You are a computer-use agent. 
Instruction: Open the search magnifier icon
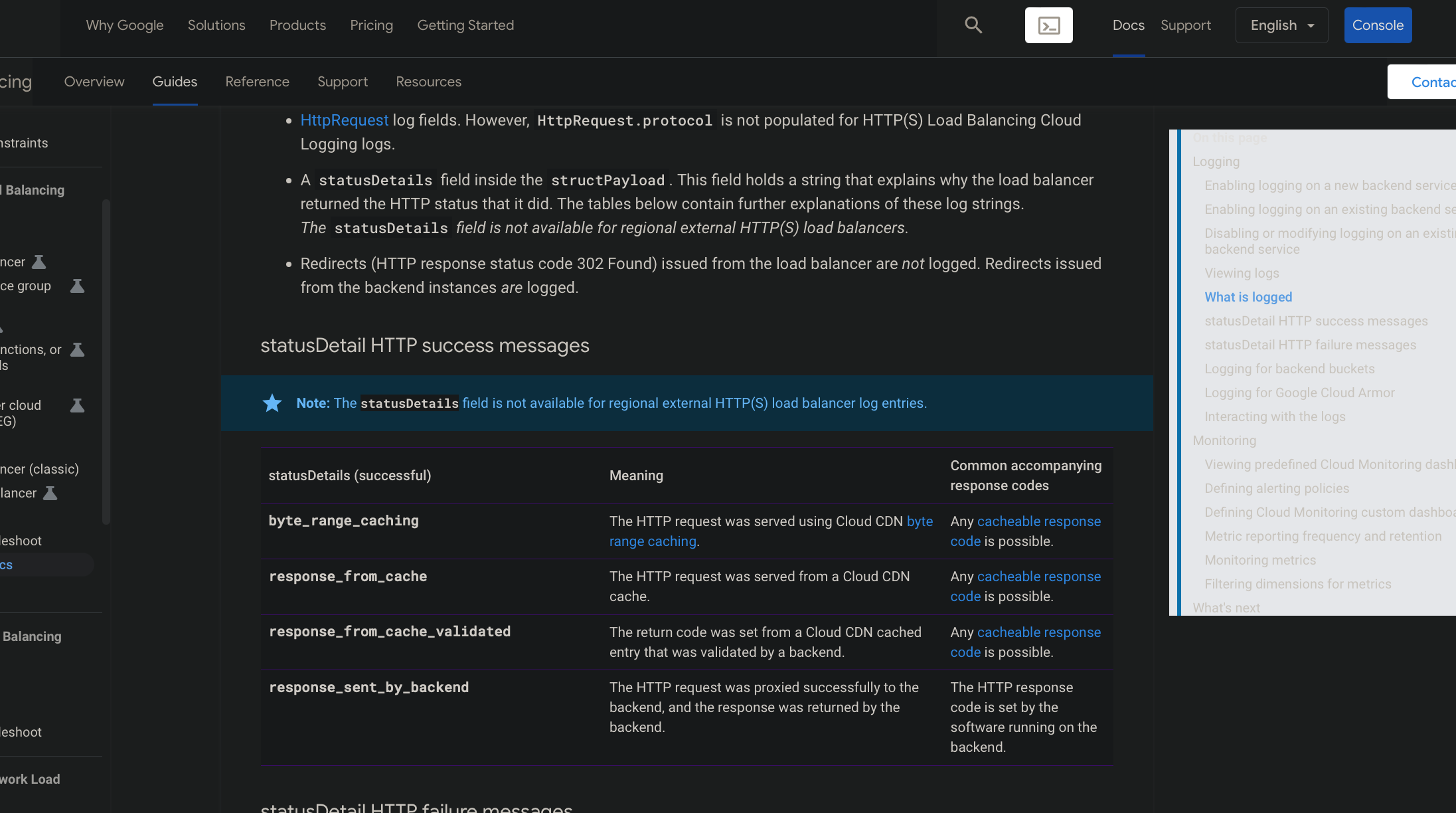pos(973,25)
